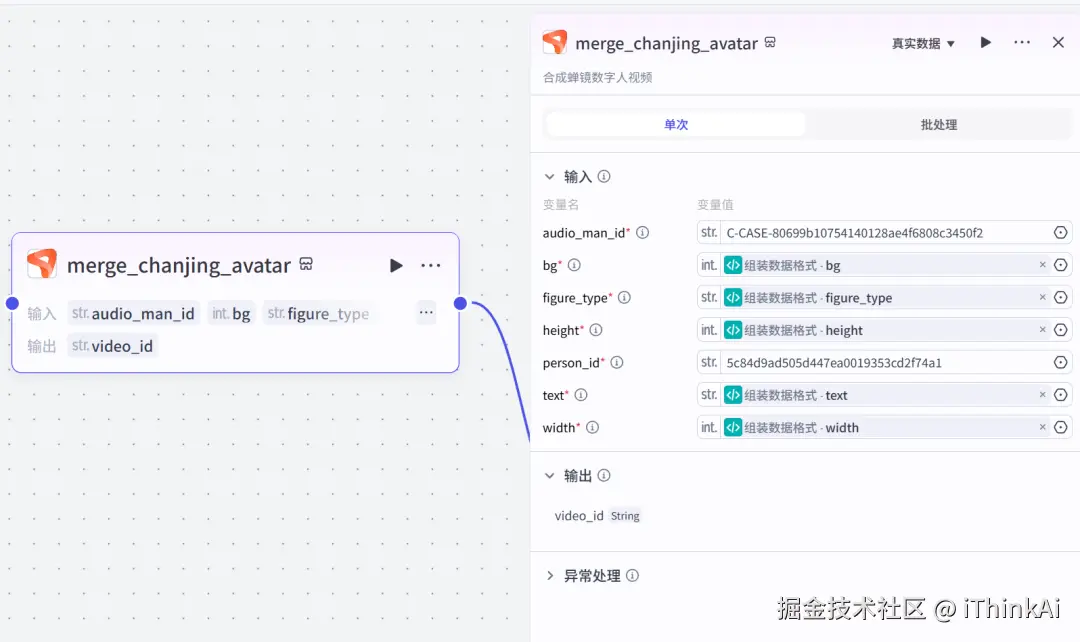The height and width of the screenshot is (642, 1080).
Task: Click the gear icon next to audio_man_id value
Action: click(x=1060, y=232)
